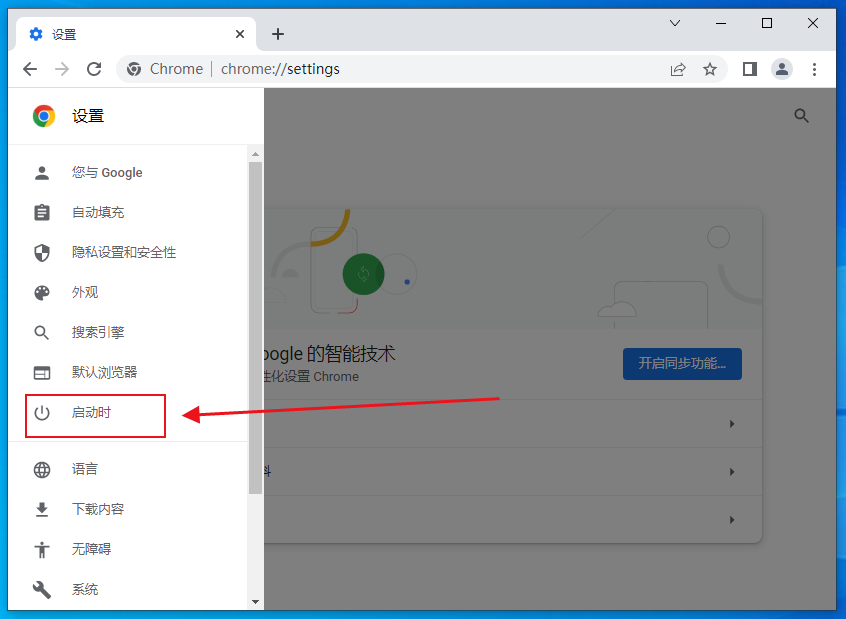The height and width of the screenshot is (619, 846).
Task: Click the sidebar scrollbar thumb
Action: (x=256, y=328)
